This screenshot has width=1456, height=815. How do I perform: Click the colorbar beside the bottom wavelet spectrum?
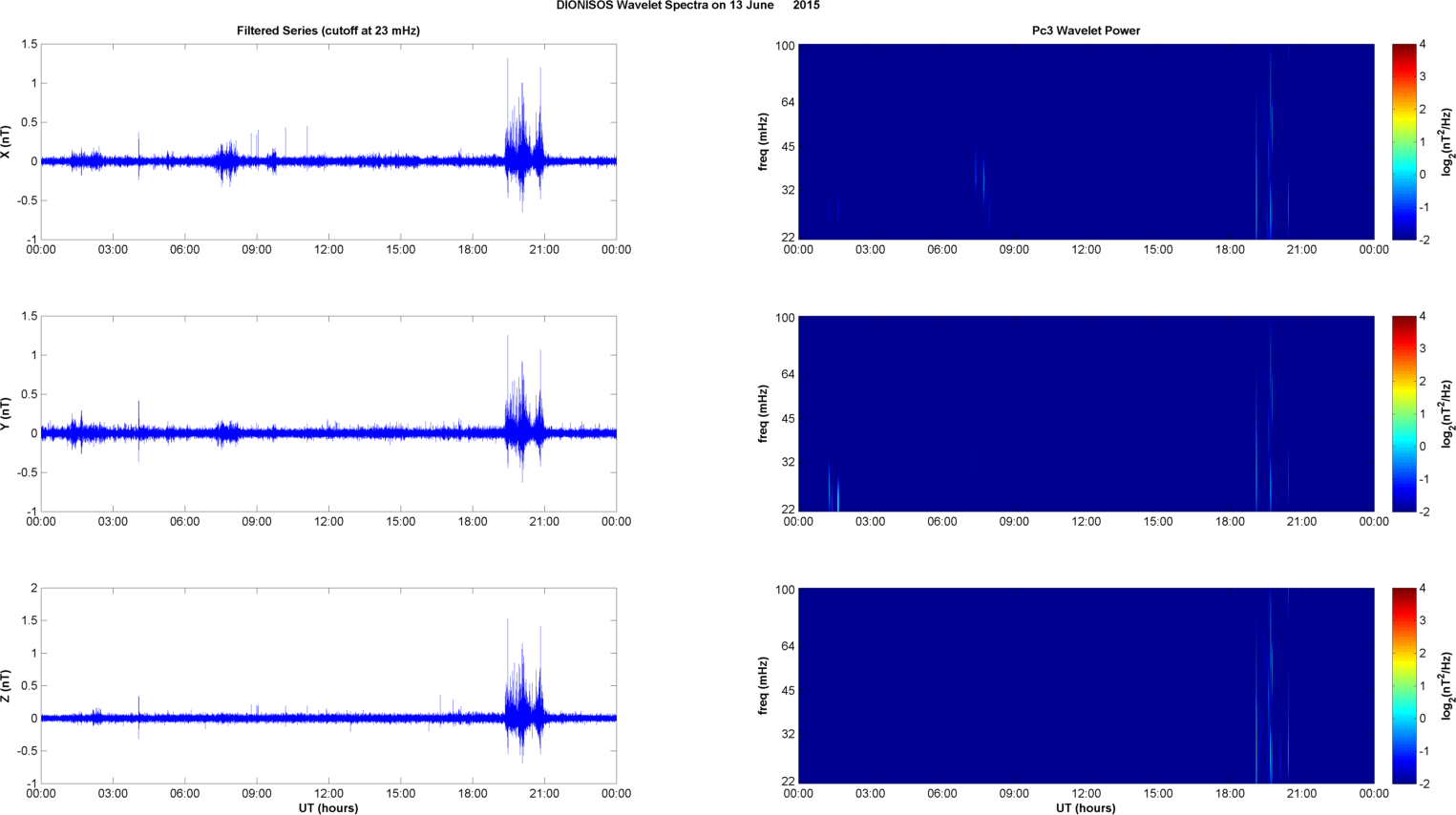(x=1403, y=686)
